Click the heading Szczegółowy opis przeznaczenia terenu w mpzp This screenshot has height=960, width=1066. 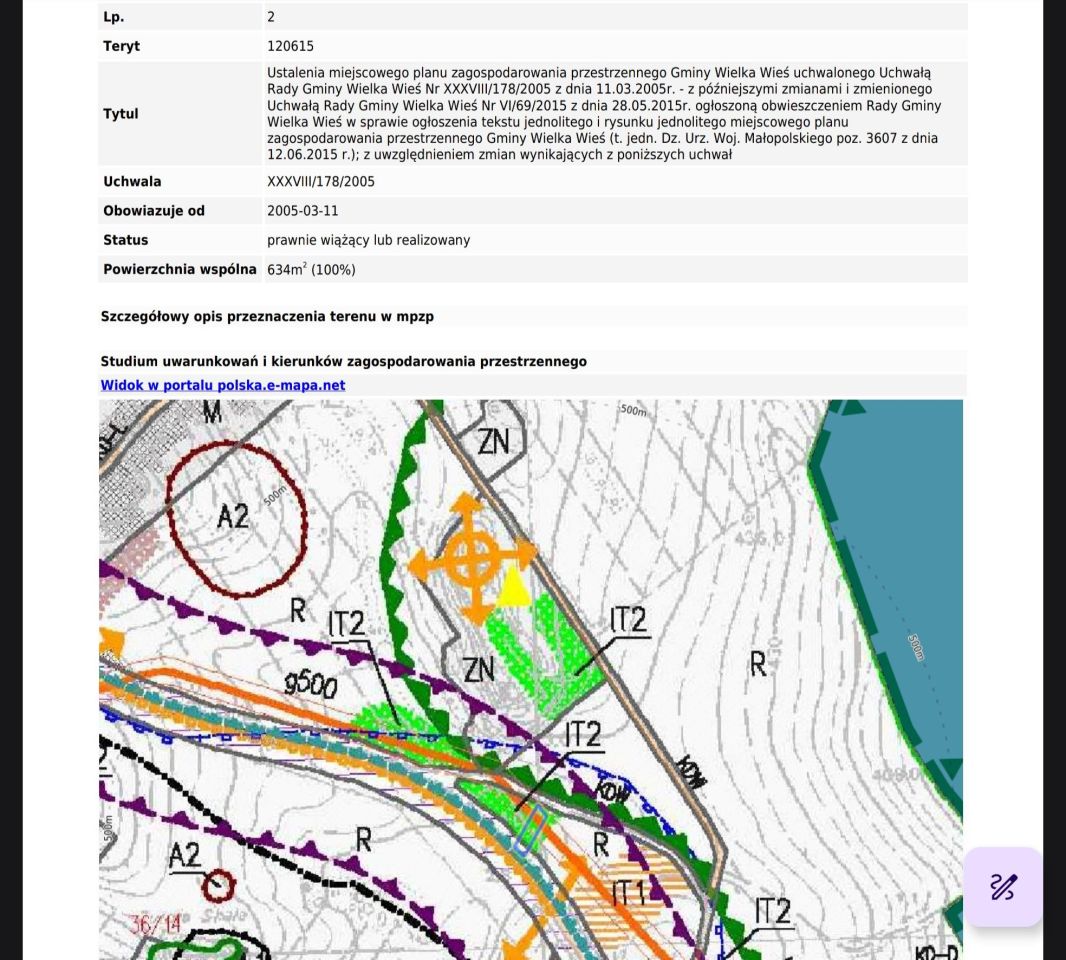point(267,316)
